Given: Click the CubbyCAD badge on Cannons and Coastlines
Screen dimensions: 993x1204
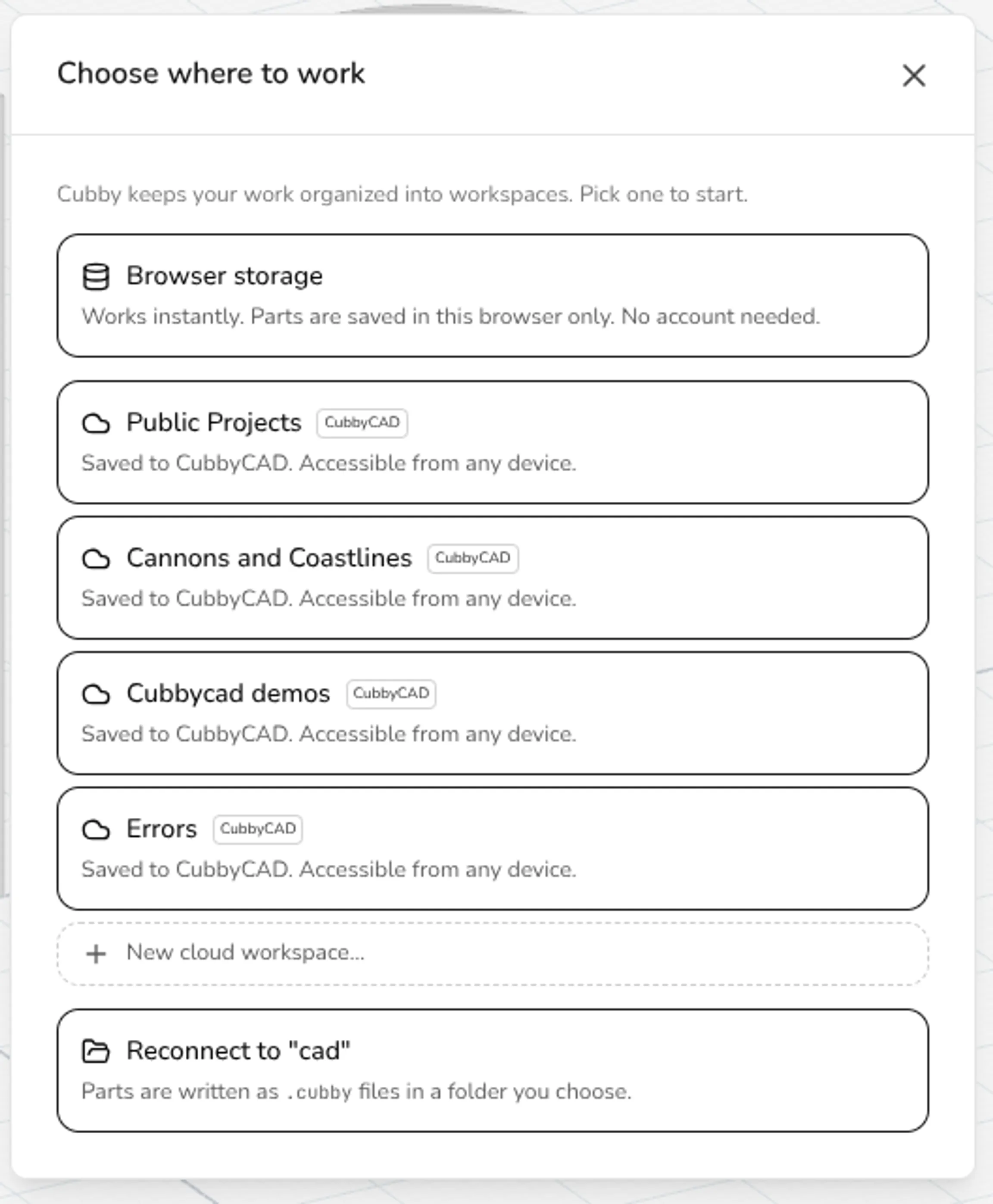Looking at the screenshot, I should click(x=472, y=558).
